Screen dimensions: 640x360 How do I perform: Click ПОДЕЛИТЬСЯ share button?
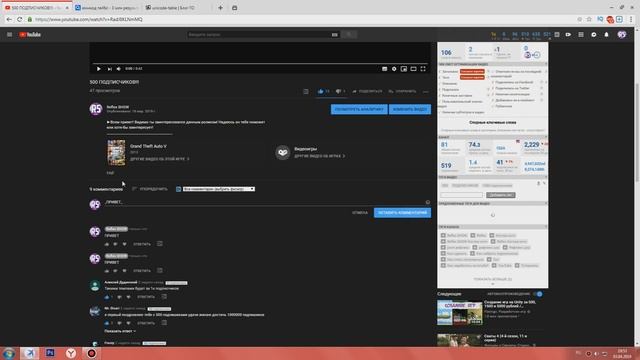(367, 91)
